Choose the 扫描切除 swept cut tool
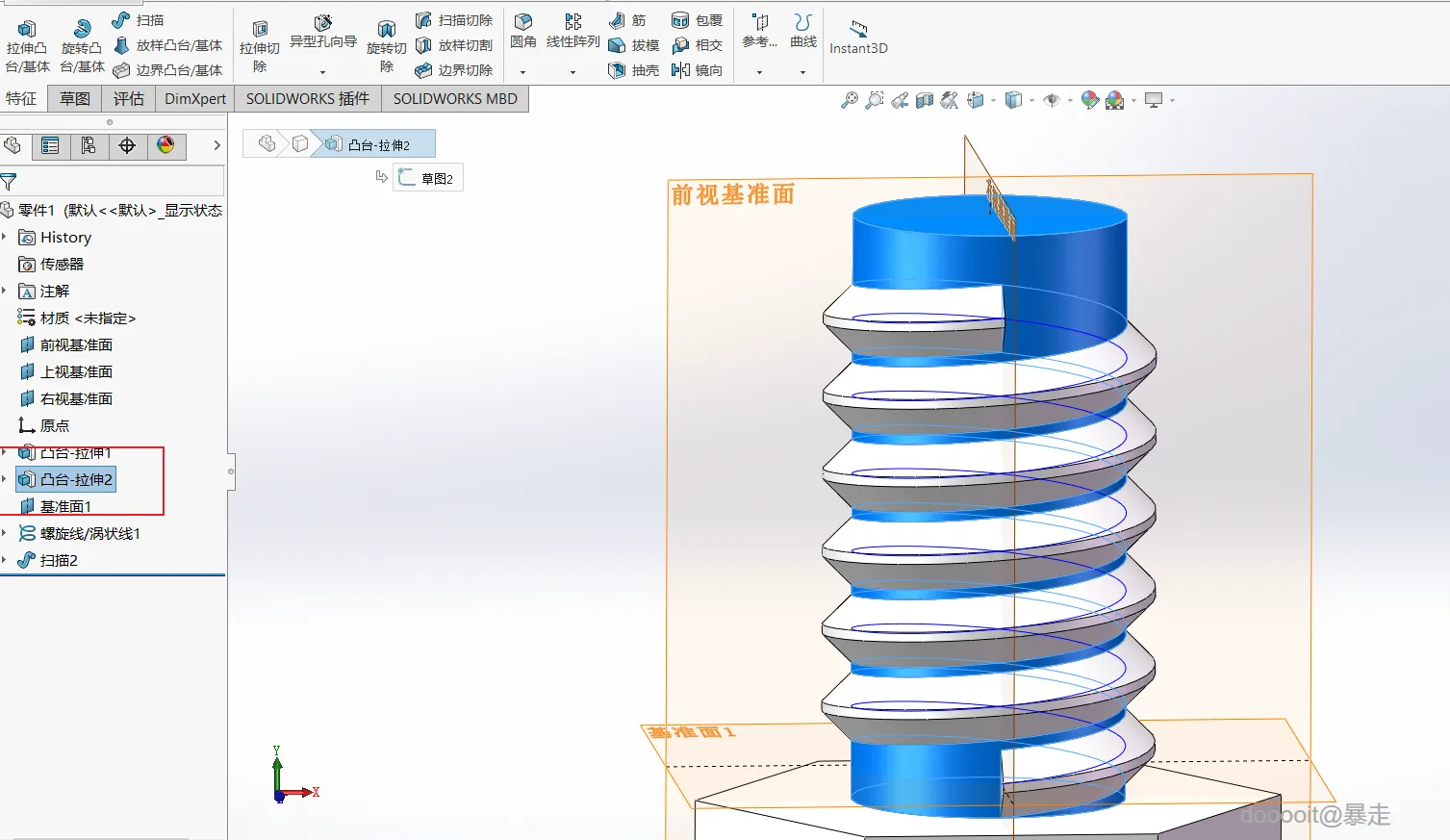Viewport: 1450px width, 840px height. point(454,20)
